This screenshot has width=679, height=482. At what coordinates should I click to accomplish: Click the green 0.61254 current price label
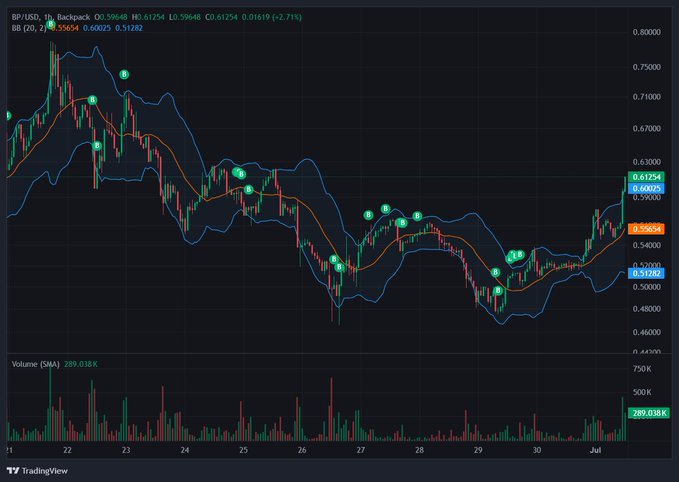pyautogui.click(x=646, y=177)
